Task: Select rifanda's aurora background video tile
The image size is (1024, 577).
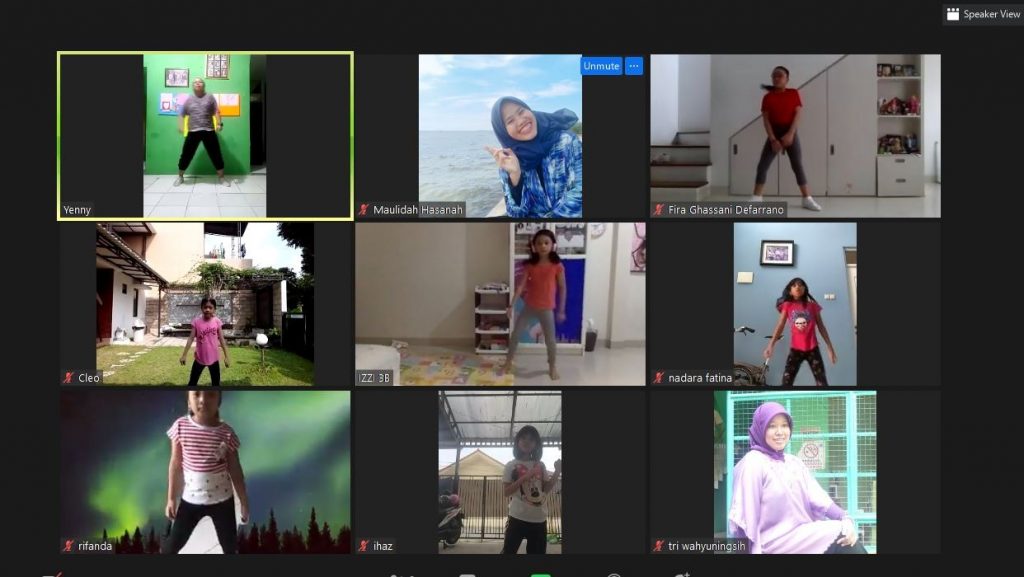Action: [x=205, y=468]
